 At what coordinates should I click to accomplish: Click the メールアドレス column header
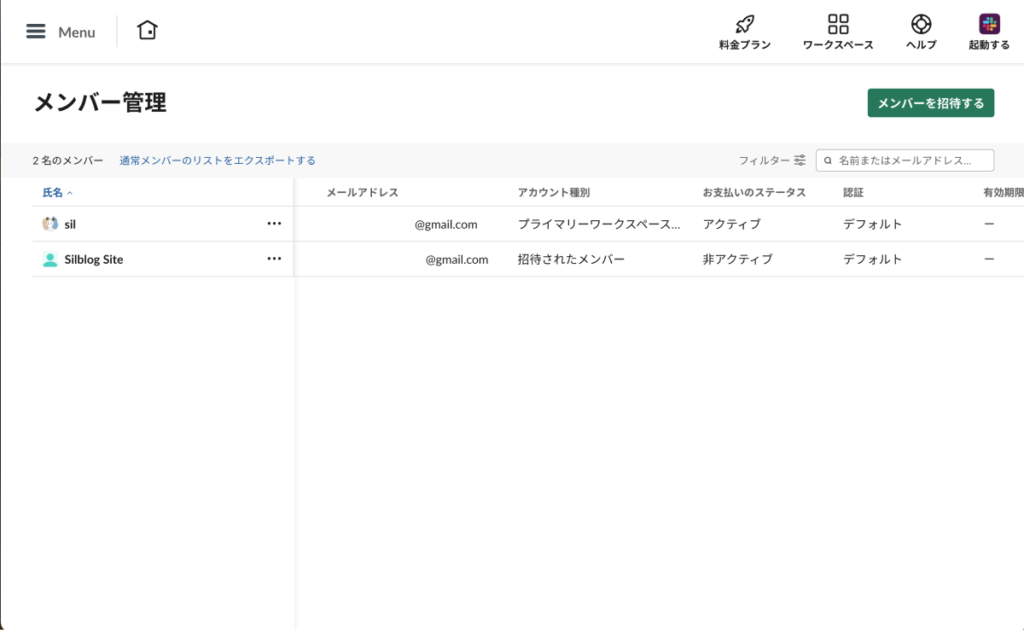pyautogui.click(x=362, y=192)
